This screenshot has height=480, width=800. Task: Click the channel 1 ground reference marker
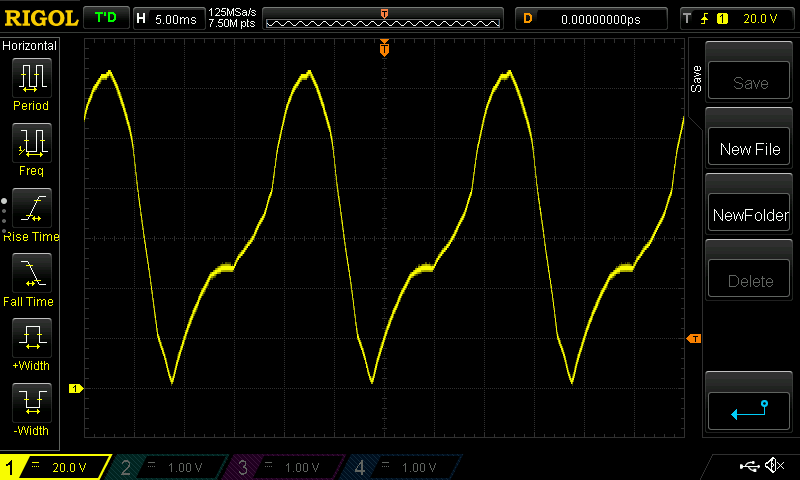(76, 389)
